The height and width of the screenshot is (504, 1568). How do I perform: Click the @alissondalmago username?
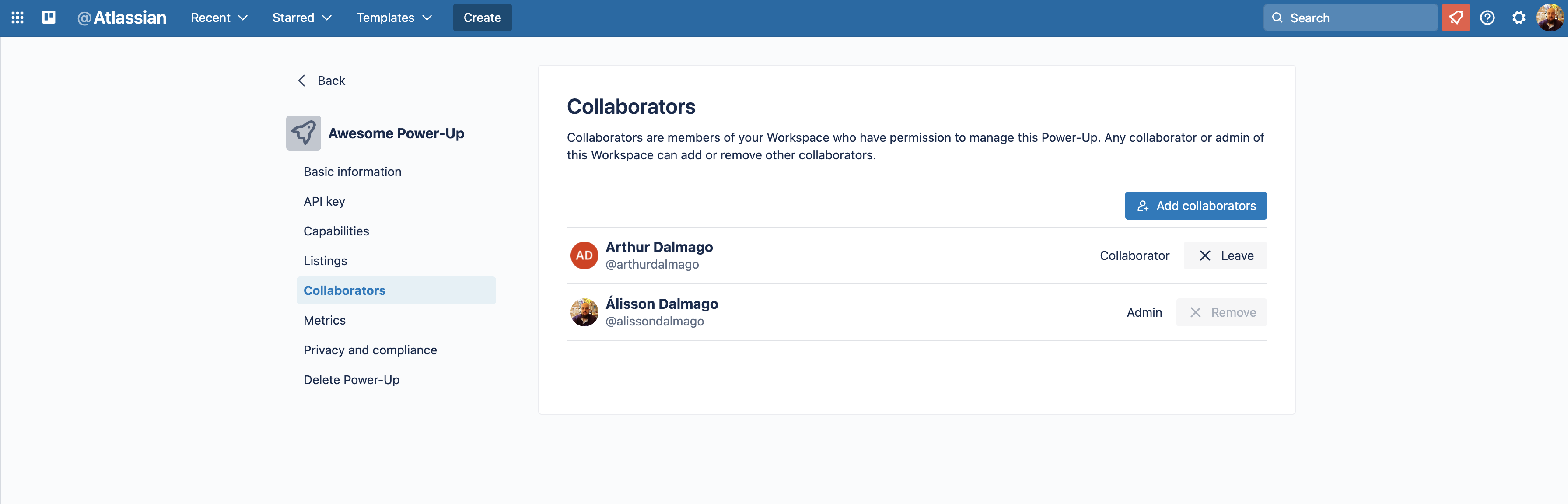[654, 322]
